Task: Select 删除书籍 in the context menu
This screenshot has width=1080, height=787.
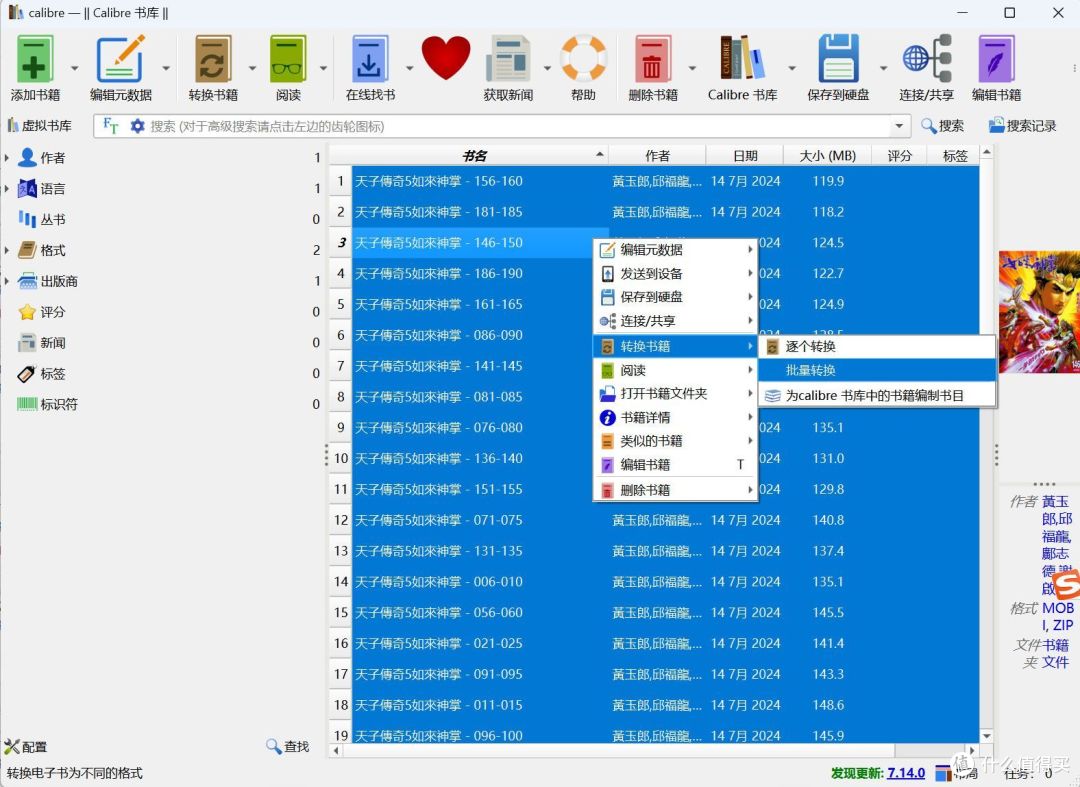Action: 675,490
